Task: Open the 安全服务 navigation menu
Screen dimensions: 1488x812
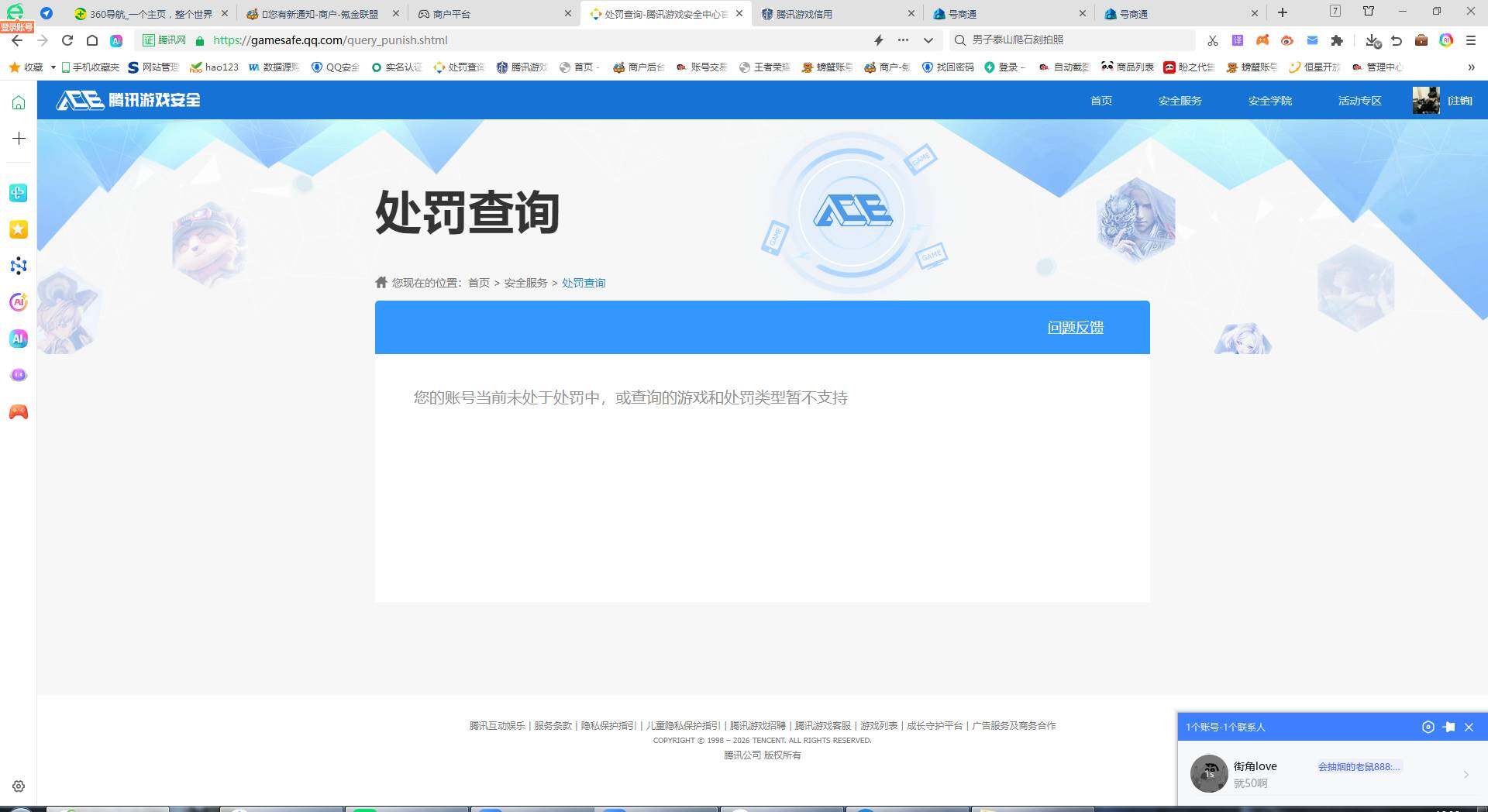Action: click(1179, 100)
